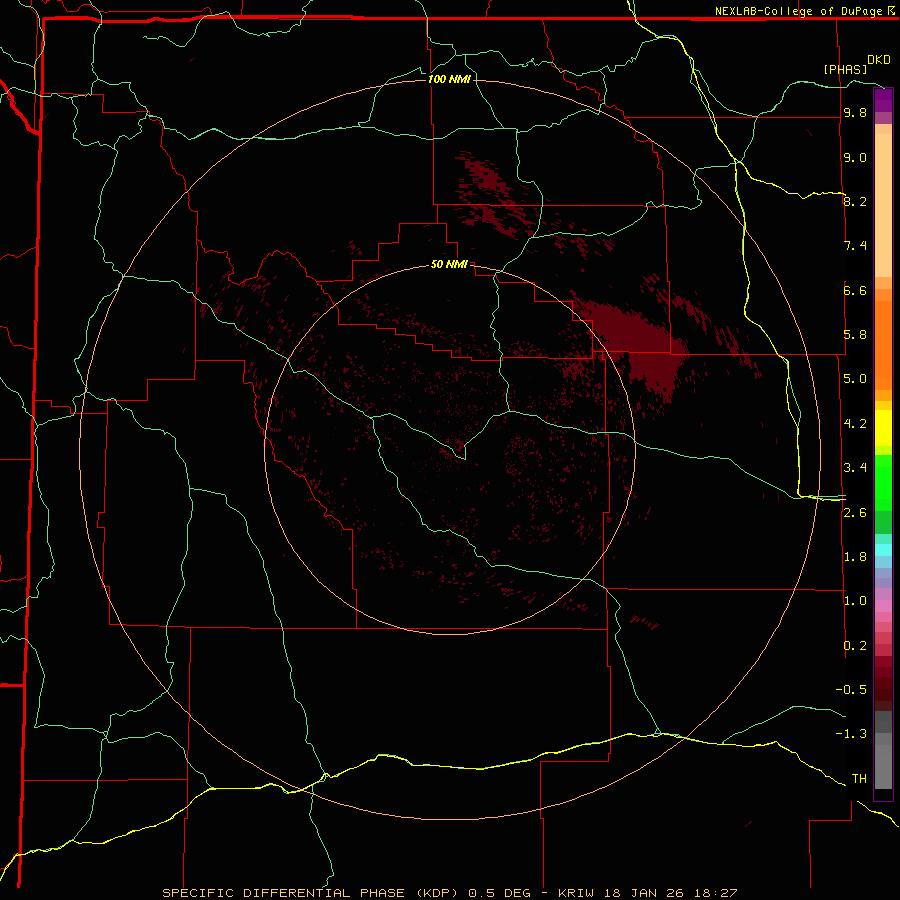Pick the bright green segment of the color bar
The height and width of the screenshot is (900, 900).
pos(883,482)
